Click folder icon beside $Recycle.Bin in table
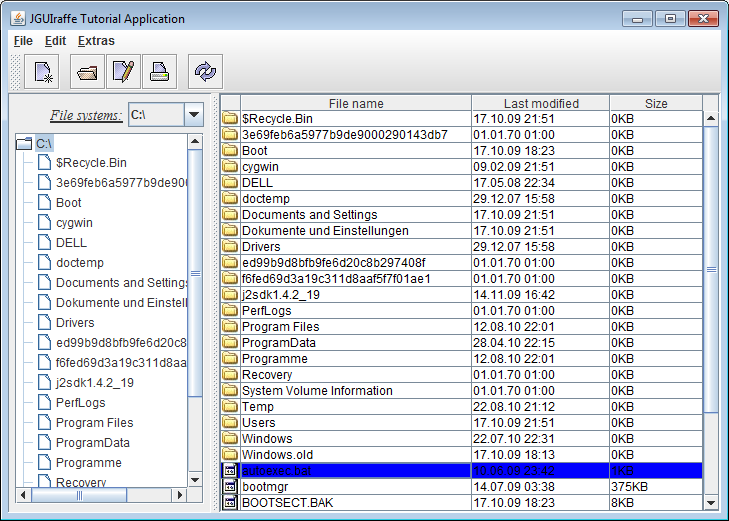Image resolution: width=729 pixels, height=521 pixels. tap(230, 119)
